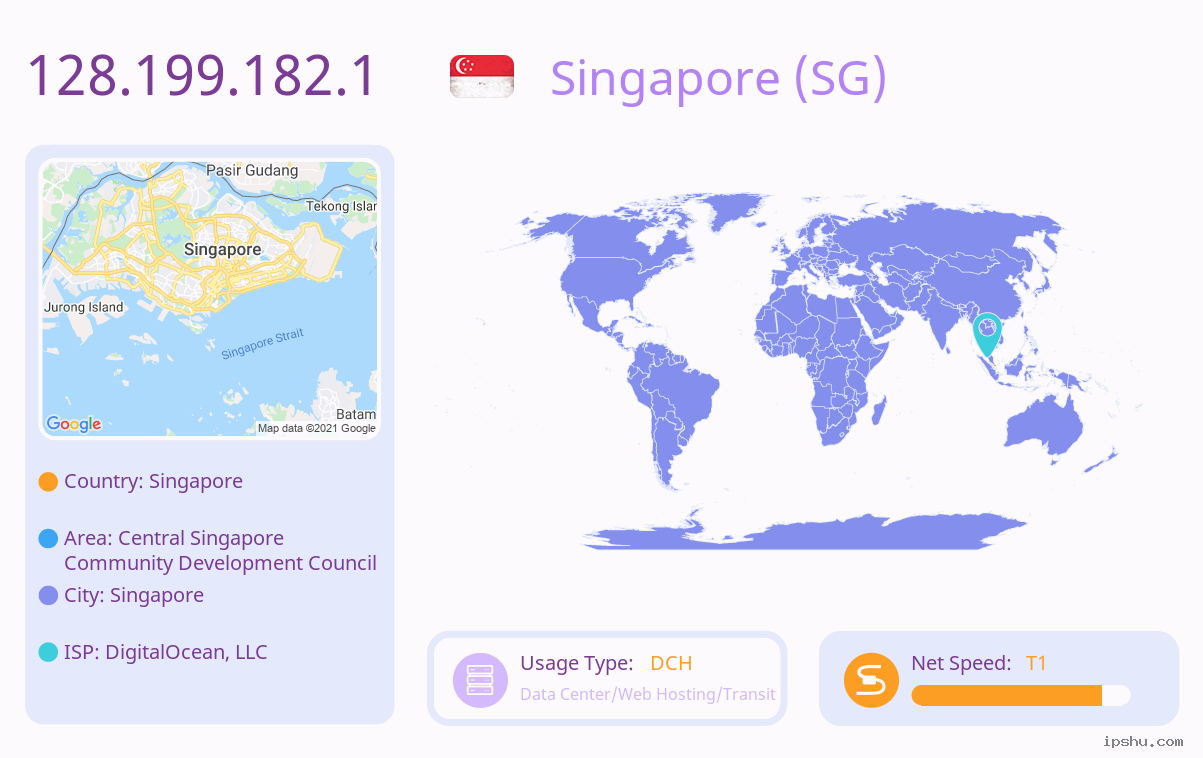
Task: Click the purple server Usage Type icon
Action: click(x=480, y=679)
